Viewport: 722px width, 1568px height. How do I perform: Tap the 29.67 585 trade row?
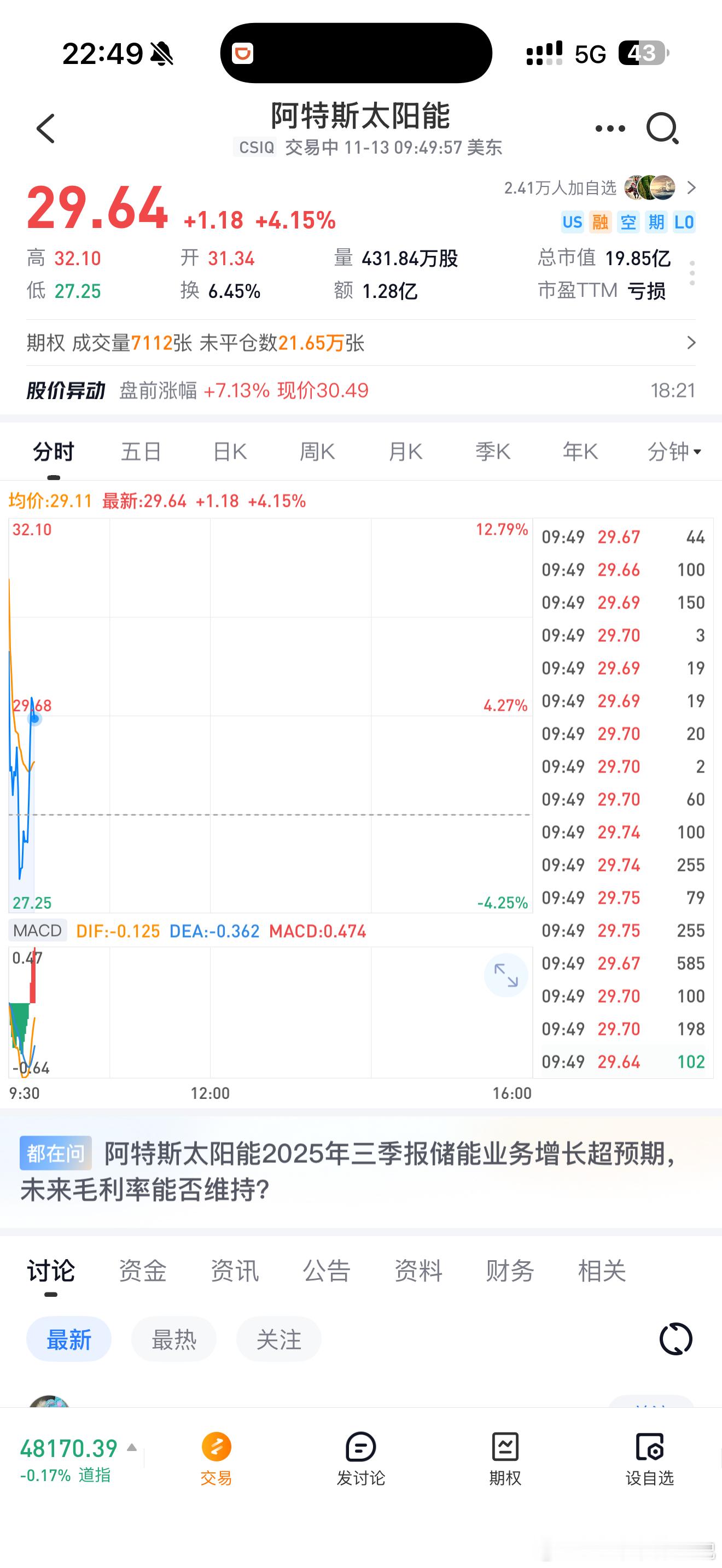pyautogui.click(x=624, y=963)
